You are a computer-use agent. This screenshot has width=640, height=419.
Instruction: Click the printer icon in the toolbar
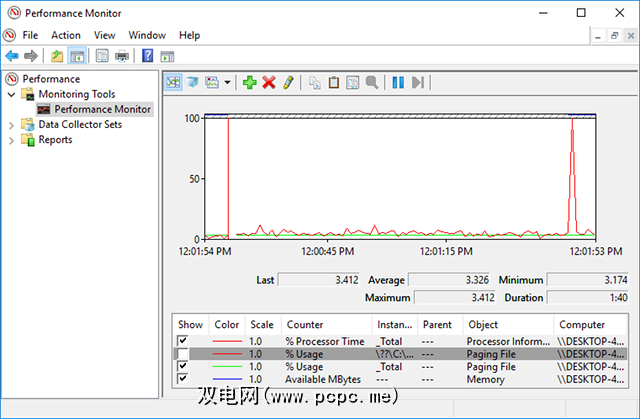[121, 55]
